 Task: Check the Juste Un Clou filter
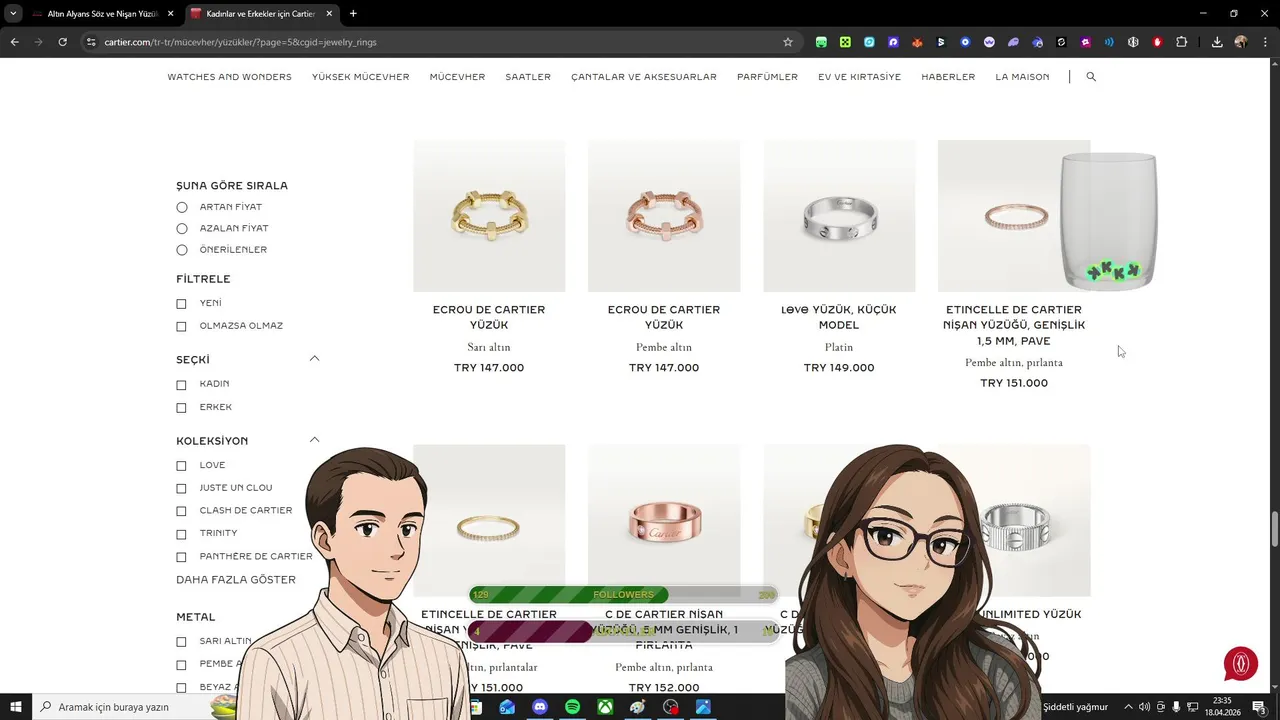pos(181,488)
